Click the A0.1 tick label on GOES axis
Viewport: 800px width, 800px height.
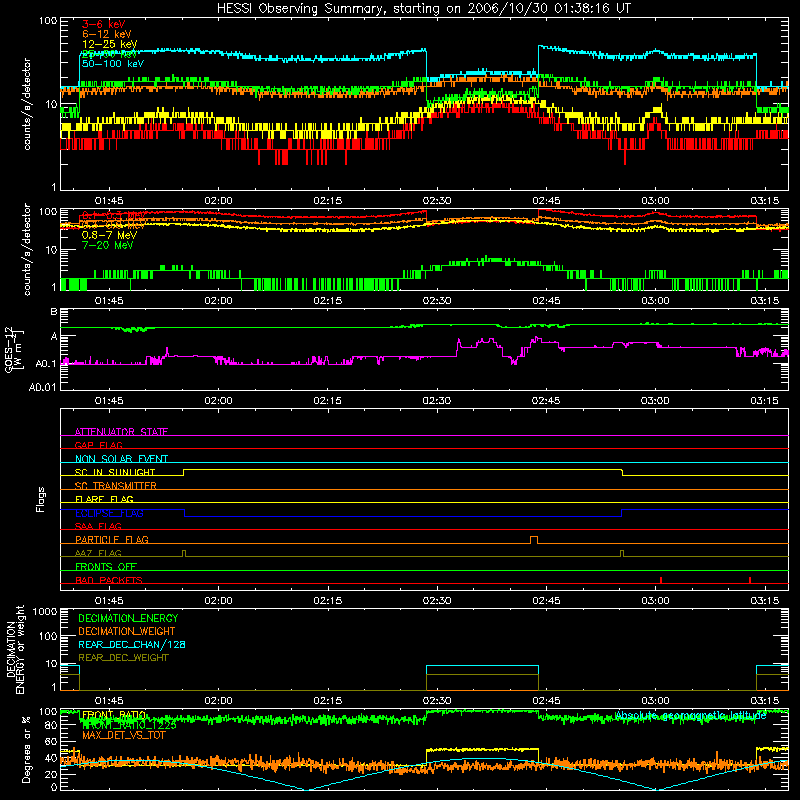tap(45, 364)
